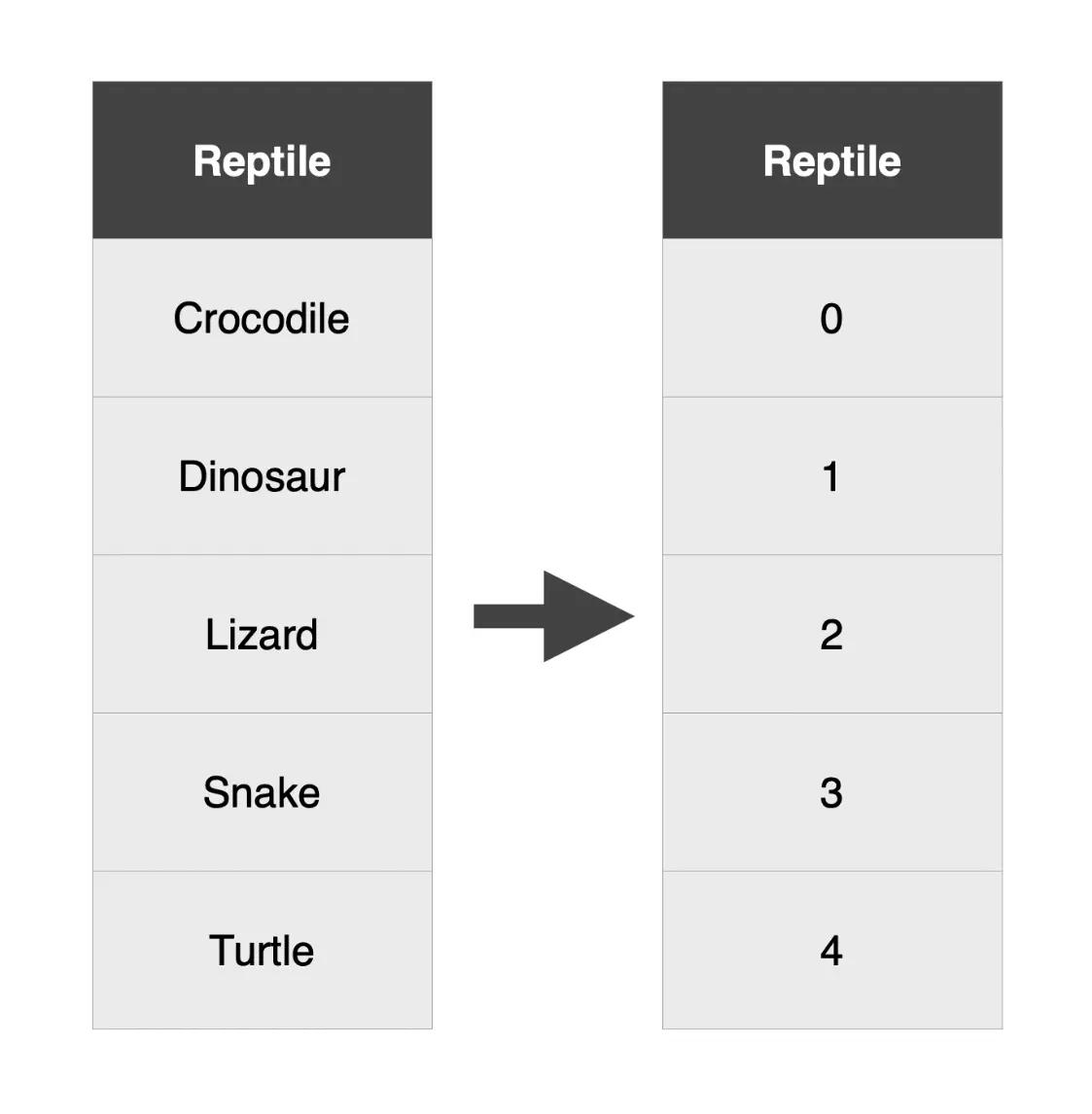The width and height of the screenshot is (1092, 1114).
Task: Click the divider line between 0 and 1
Action: (832, 397)
